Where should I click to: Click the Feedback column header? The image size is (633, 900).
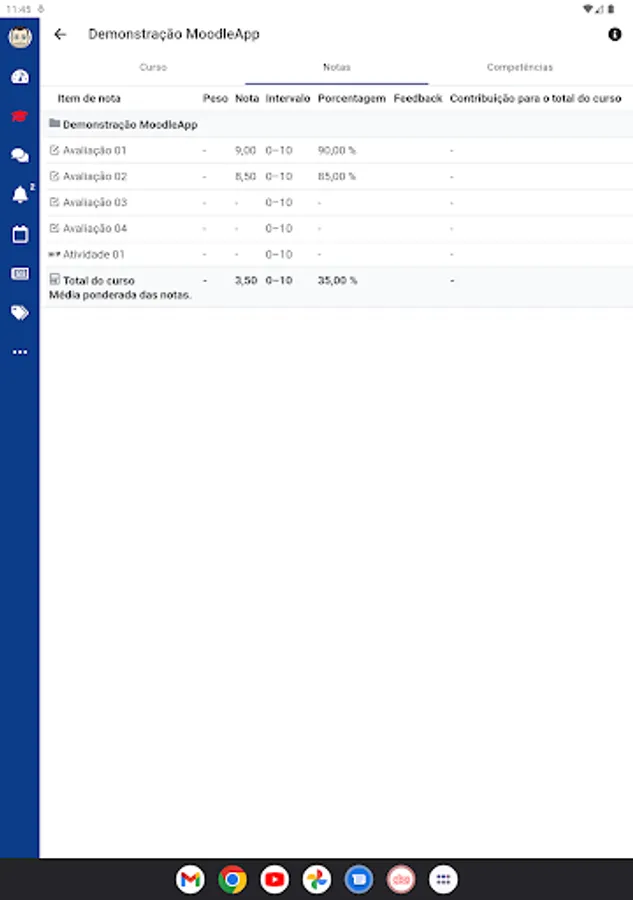418,99
